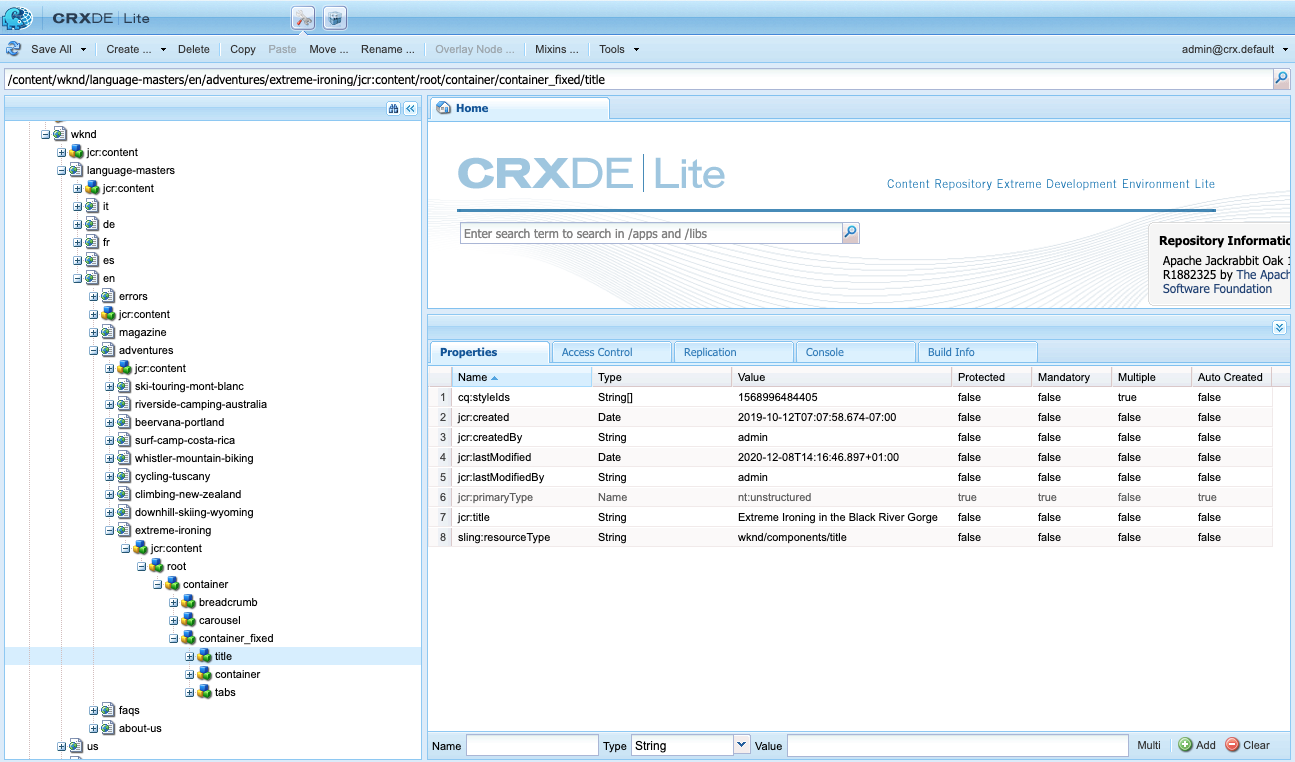Collapse the extreme-ironing tree node
1295x762 pixels.
pyautogui.click(x=109, y=530)
